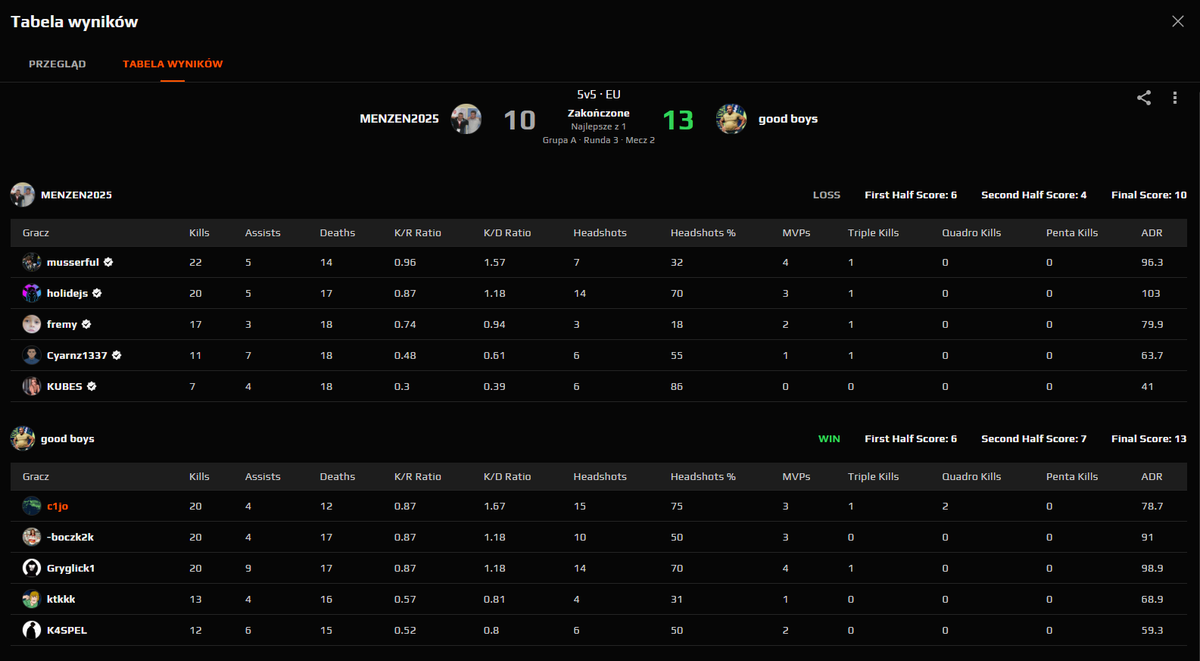Open player profile fremy
Image resolution: width=1200 pixels, height=661 pixels.
click(62, 324)
